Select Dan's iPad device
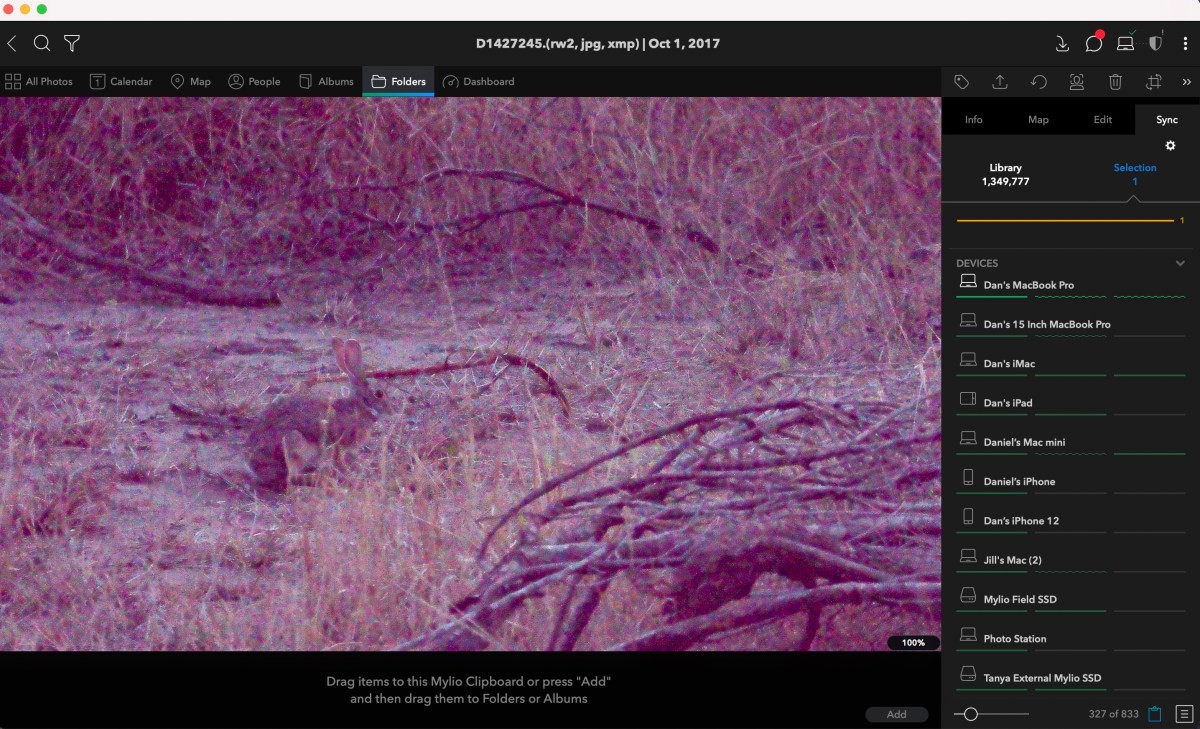 (1071, 402)
